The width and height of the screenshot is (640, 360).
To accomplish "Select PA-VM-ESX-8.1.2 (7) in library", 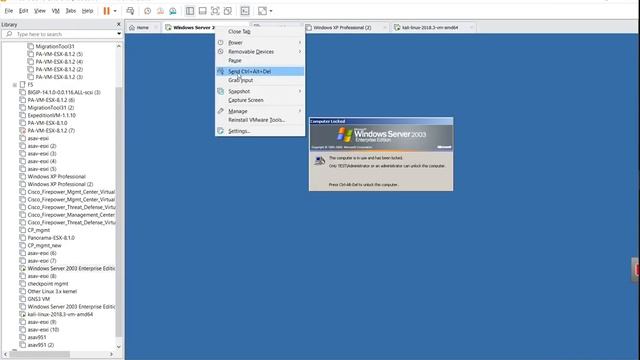I will coord(51,131).
